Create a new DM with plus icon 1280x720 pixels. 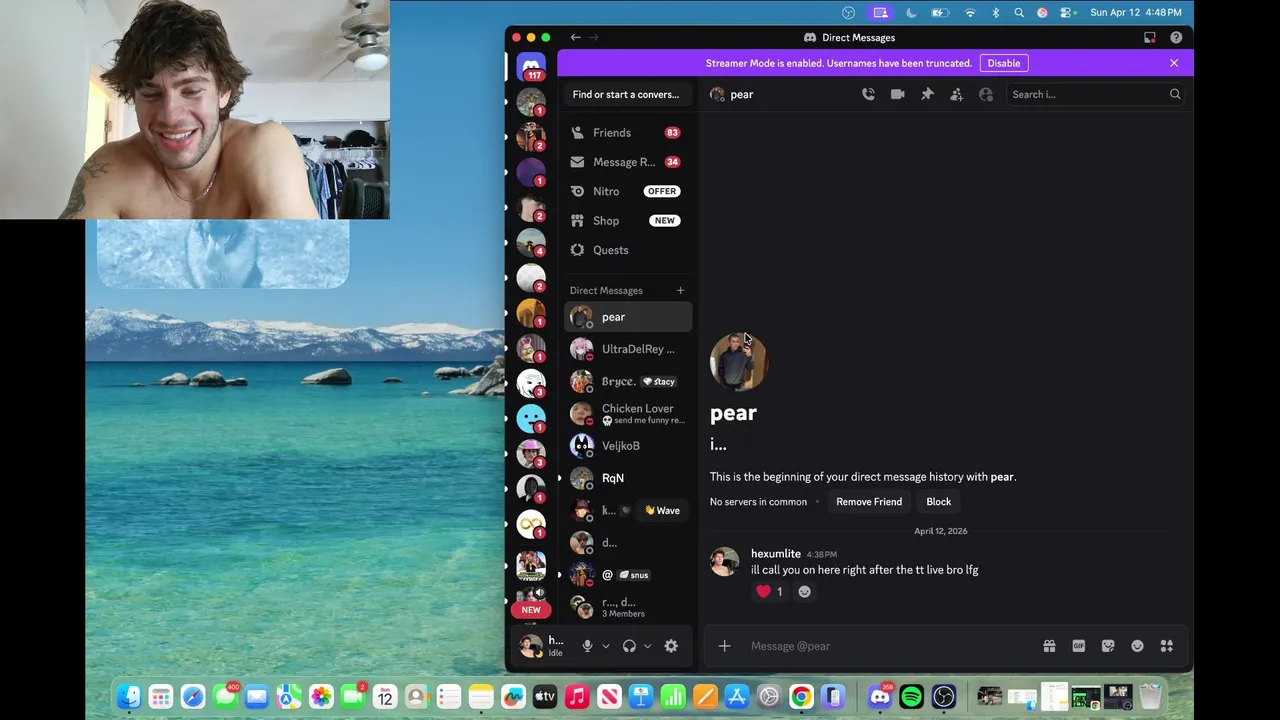[680, 290]
